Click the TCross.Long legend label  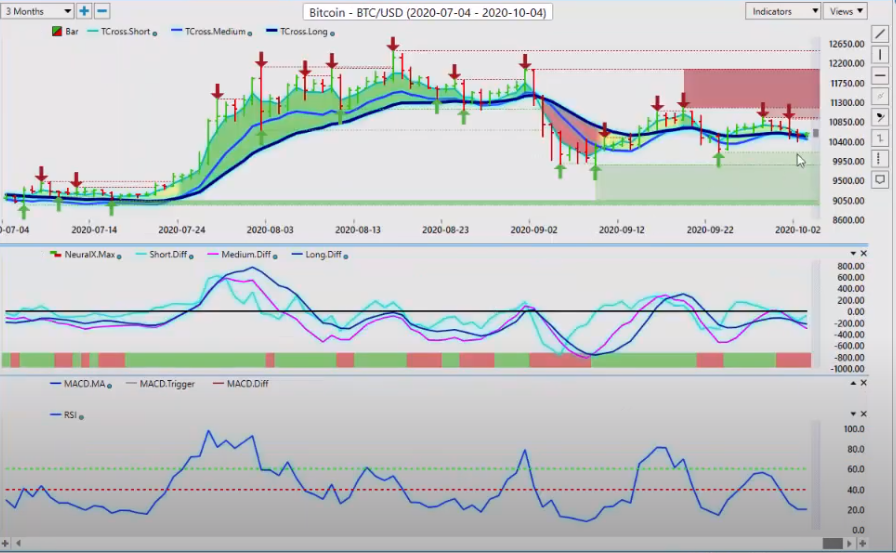pyautogui.click(x=303, y=31)
